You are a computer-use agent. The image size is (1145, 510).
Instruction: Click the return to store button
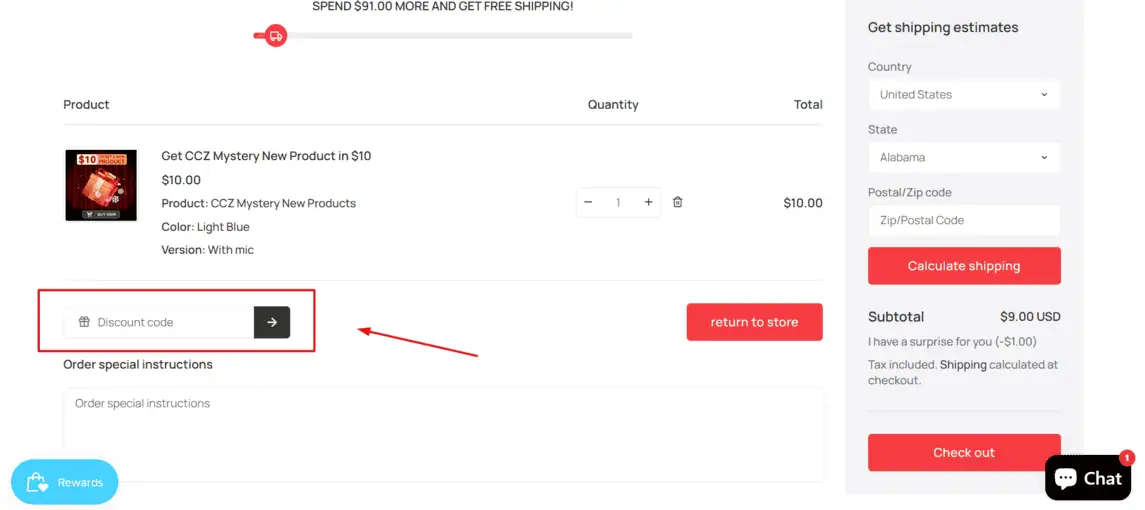(x=754, y=322)
